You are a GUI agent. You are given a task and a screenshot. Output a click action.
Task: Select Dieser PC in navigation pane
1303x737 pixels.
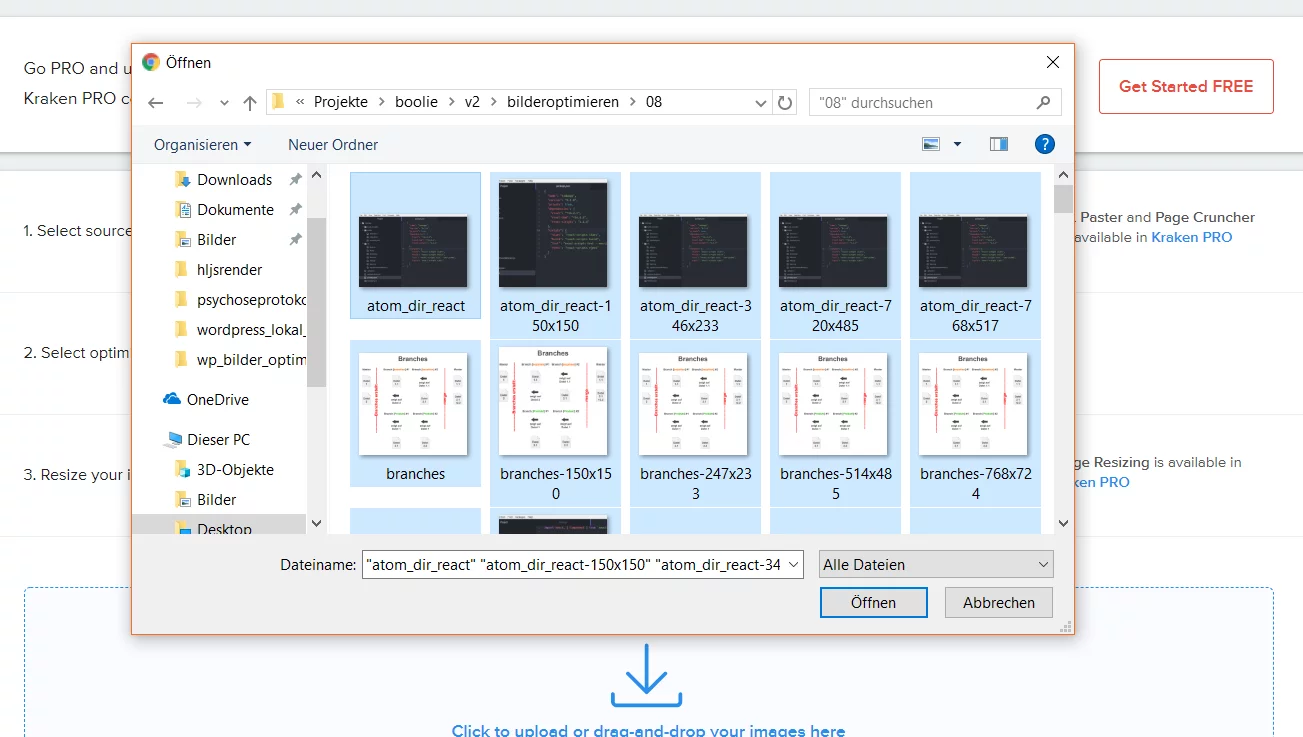pos(218,440)
